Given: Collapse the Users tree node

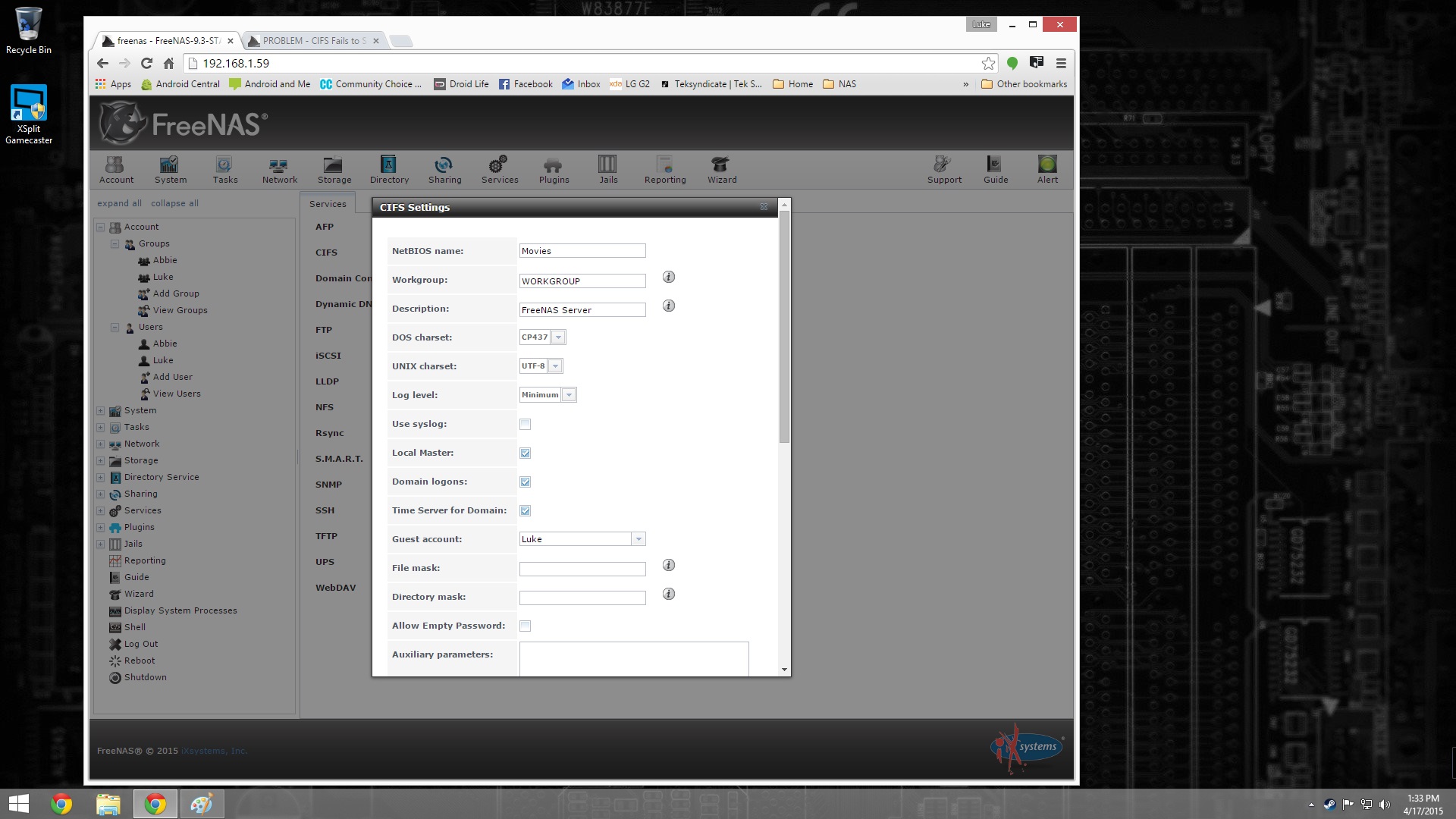Looking at the screenshot, I should pos(115,328).
